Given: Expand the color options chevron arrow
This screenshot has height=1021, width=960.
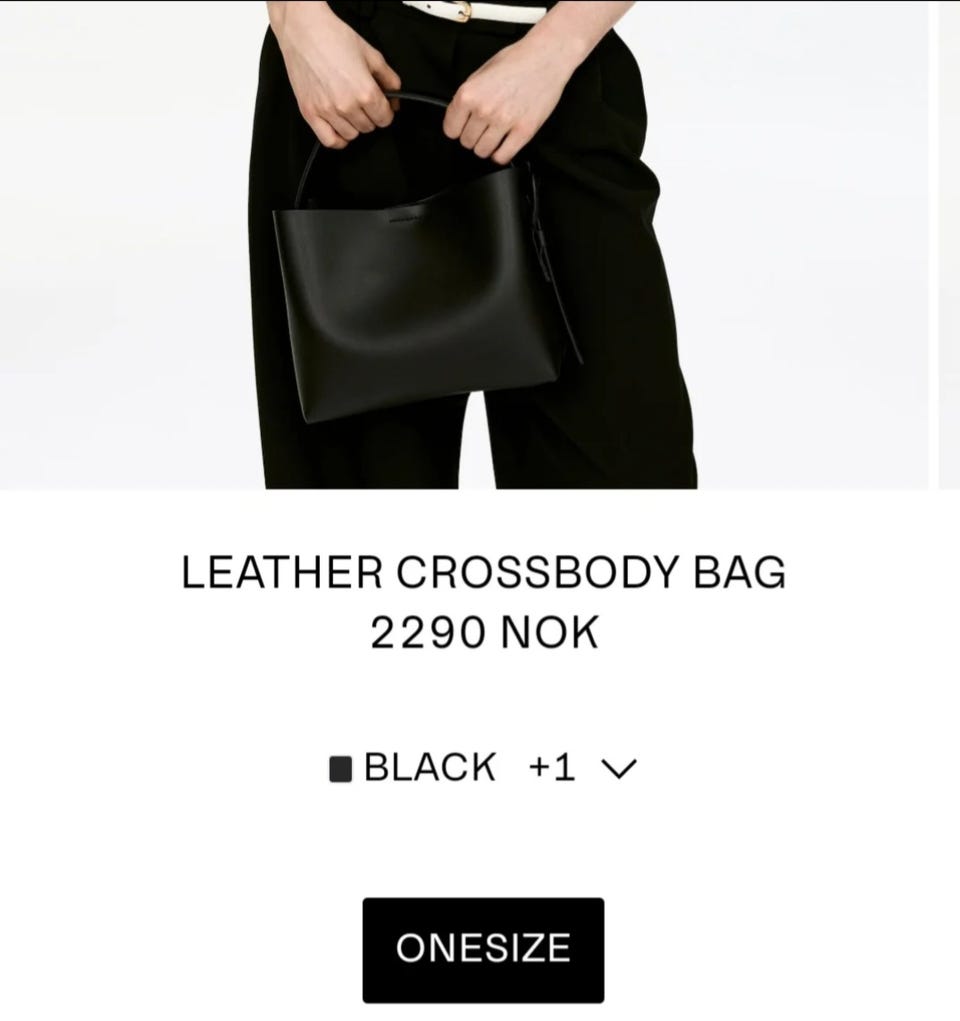Looking at the screenshot, I should point(619,768).
